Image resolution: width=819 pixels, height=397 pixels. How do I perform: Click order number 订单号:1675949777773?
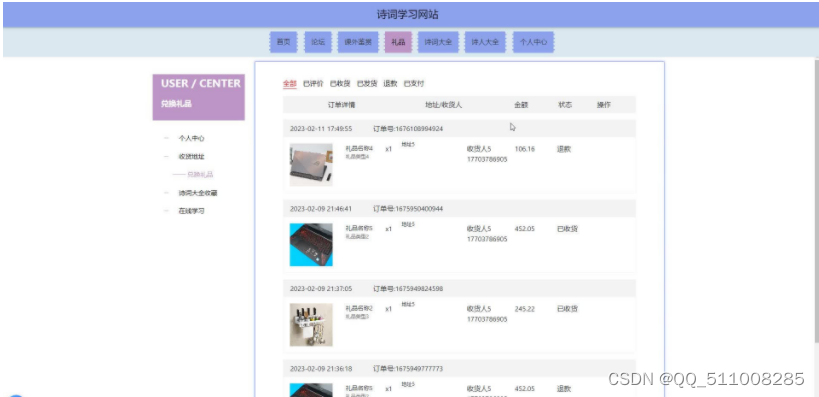pos(408,368)
